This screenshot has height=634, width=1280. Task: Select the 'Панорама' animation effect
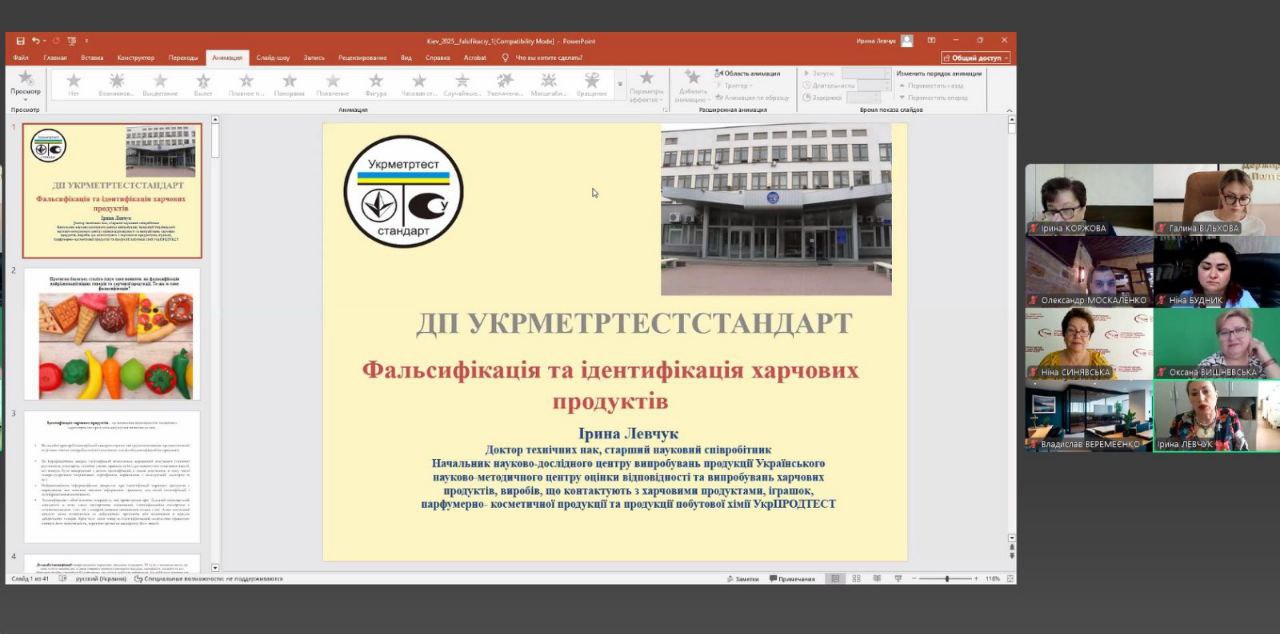[289, 85]
